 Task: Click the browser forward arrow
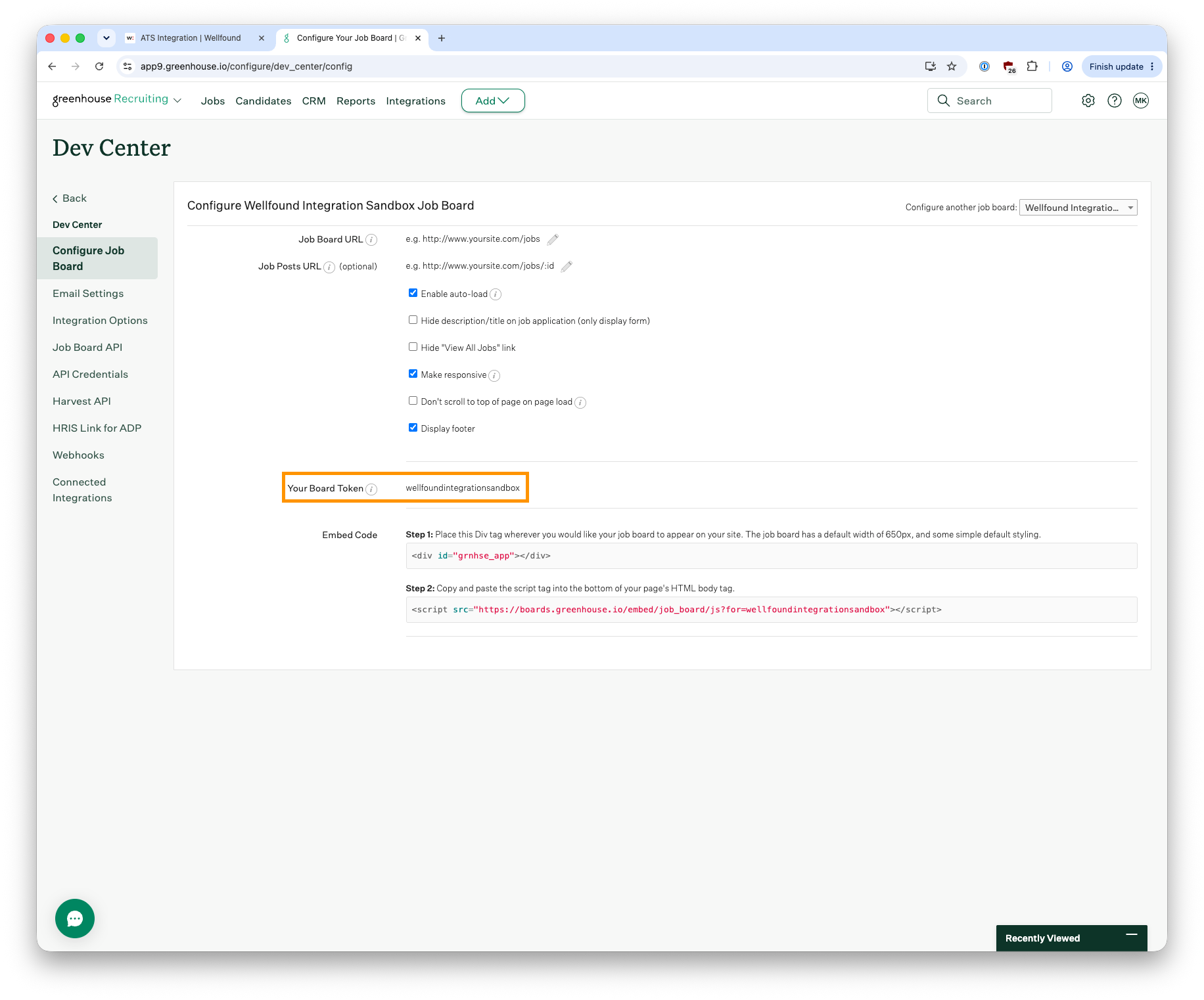coord(76,66)
